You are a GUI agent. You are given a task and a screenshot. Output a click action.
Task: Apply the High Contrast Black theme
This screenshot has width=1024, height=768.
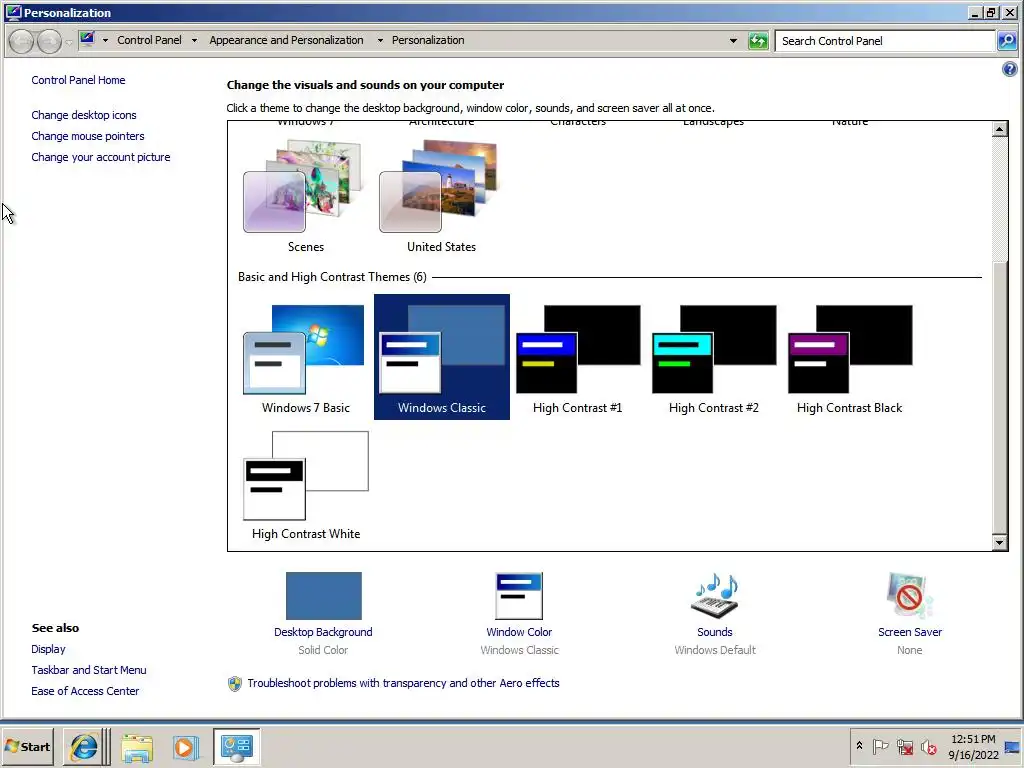click(x=849, y=357)
